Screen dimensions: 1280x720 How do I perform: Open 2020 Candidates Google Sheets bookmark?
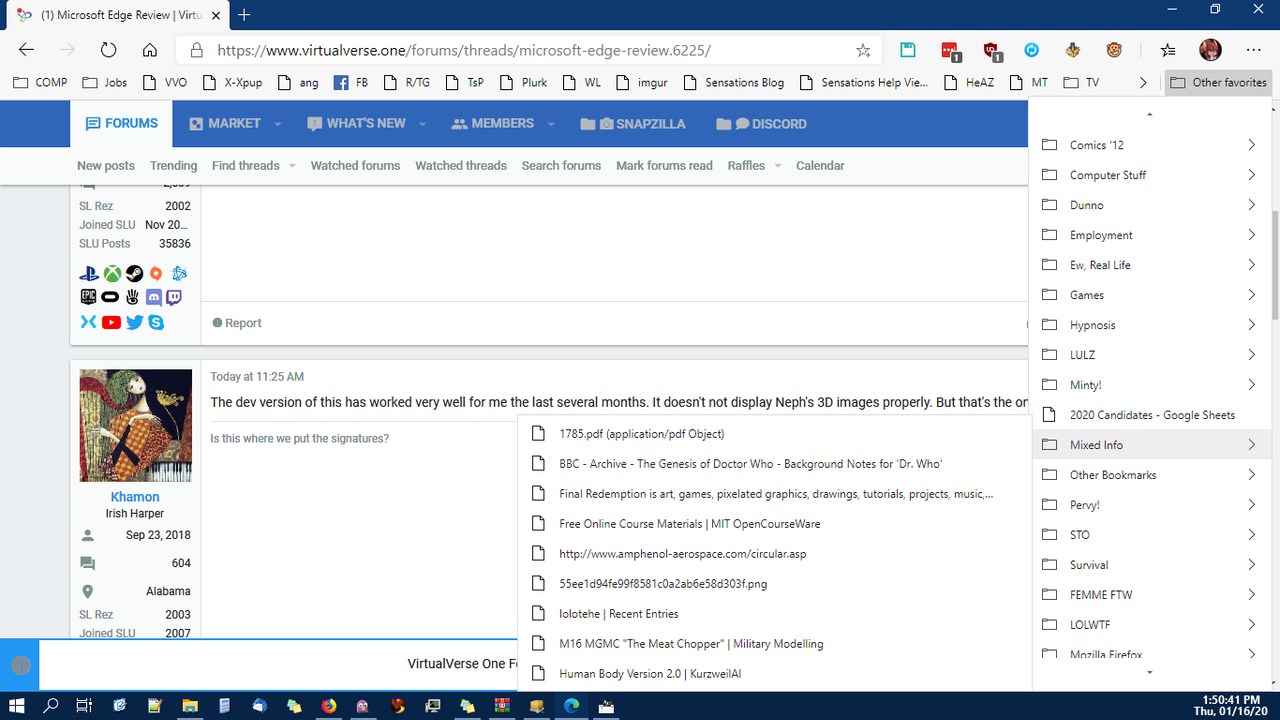(x=1149, y=415)
